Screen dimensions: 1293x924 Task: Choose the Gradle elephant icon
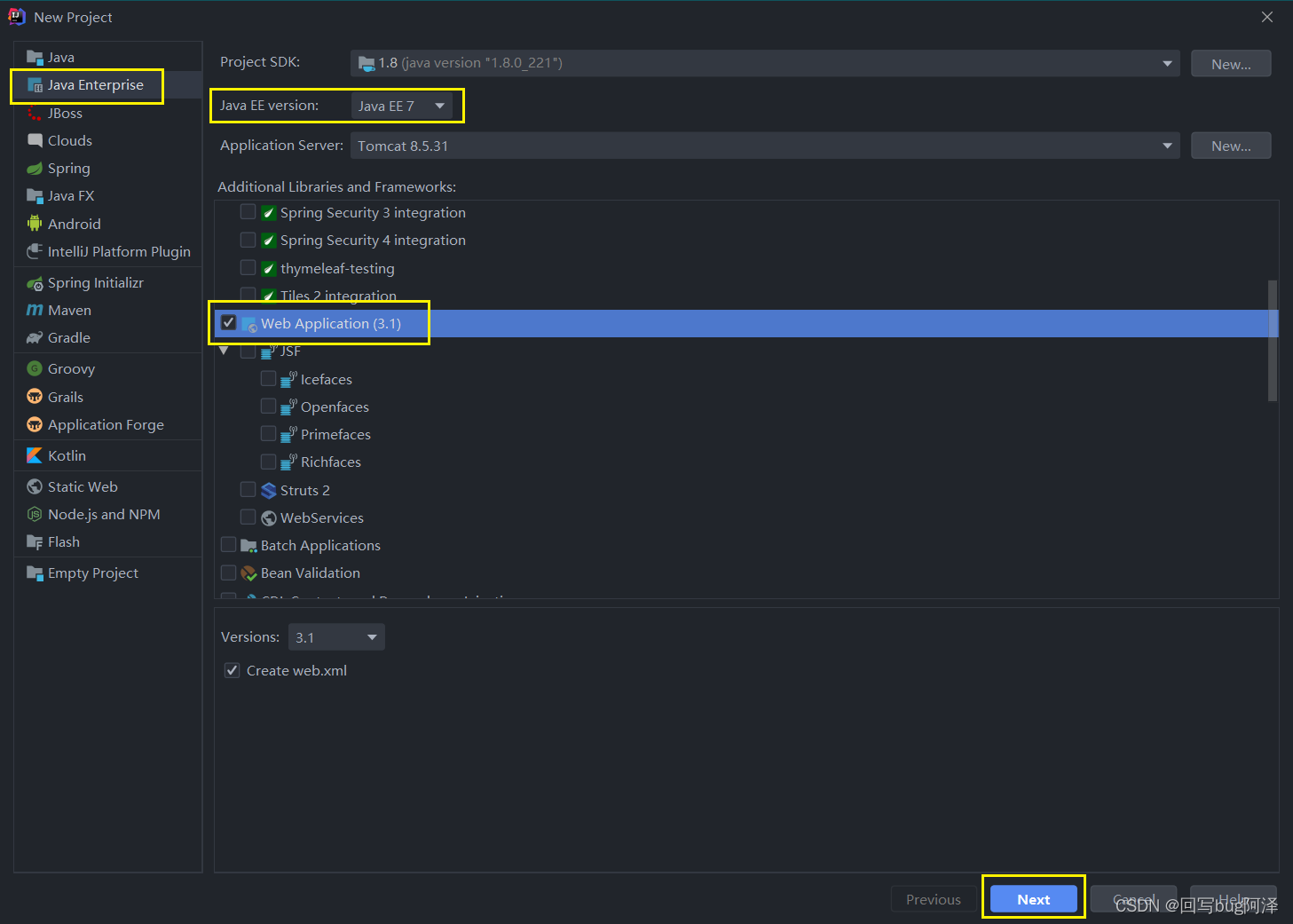35,338
